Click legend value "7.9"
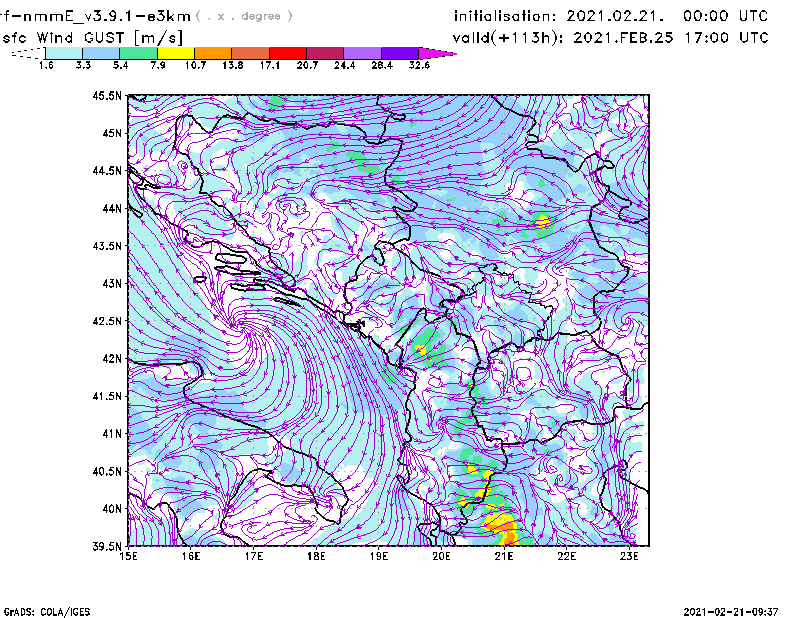The image size is (800, 618). (158, 65)
